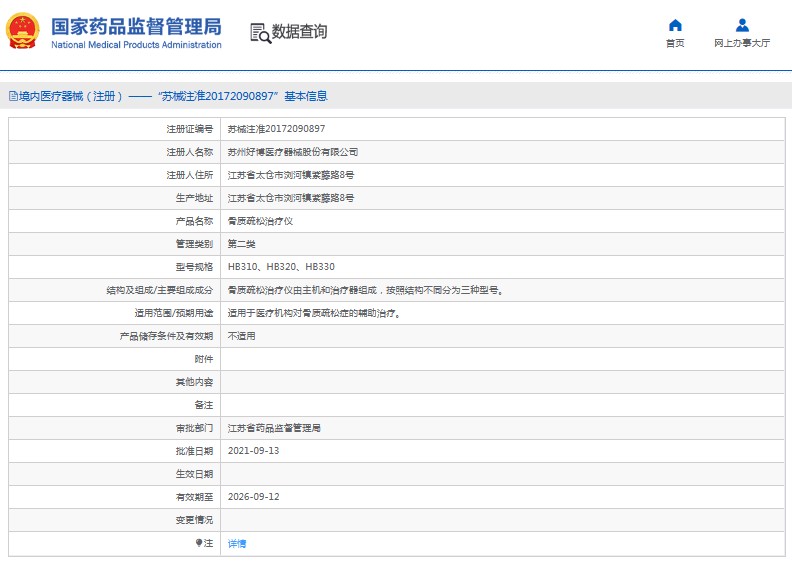Open the 首页 home icon
Screen dimensions: 792x565
pyautogui.click(x=675, y=25)
